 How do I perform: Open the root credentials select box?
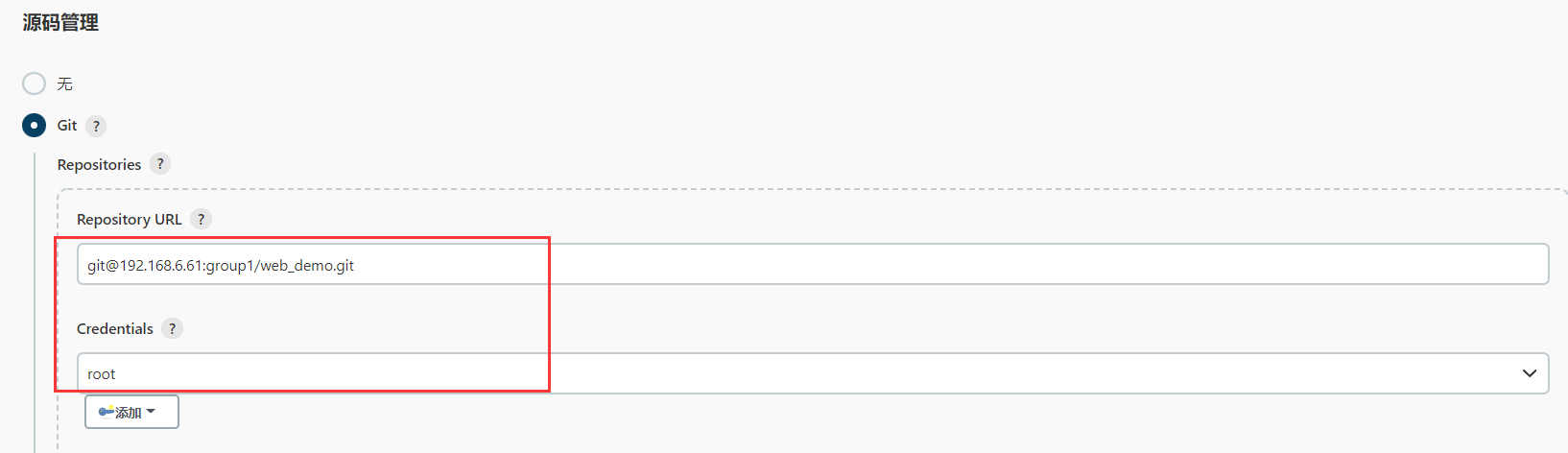pyautogui.click(x=813, y=373)
